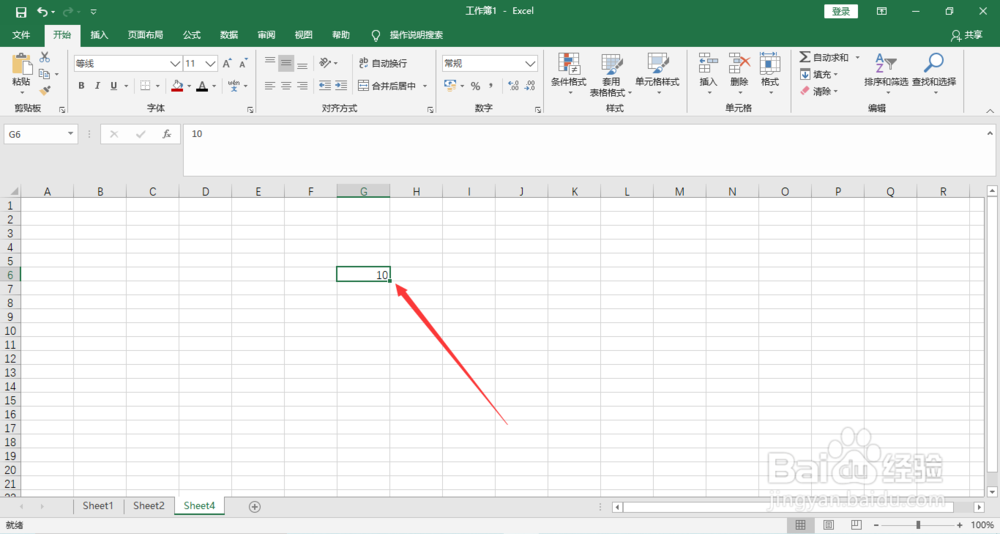Click the 格式 cells button

pos(770,73)
